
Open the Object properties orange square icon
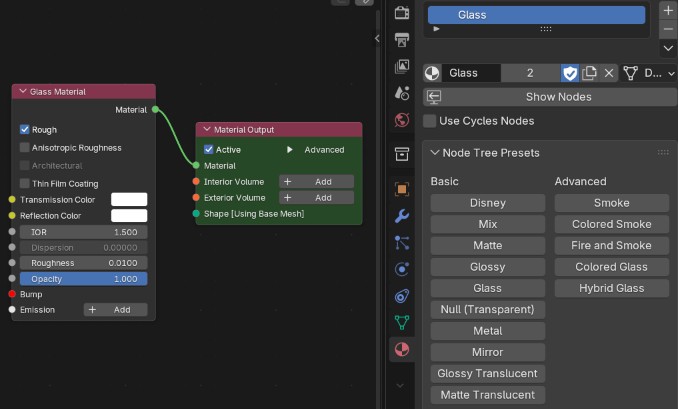coord(402,189)
